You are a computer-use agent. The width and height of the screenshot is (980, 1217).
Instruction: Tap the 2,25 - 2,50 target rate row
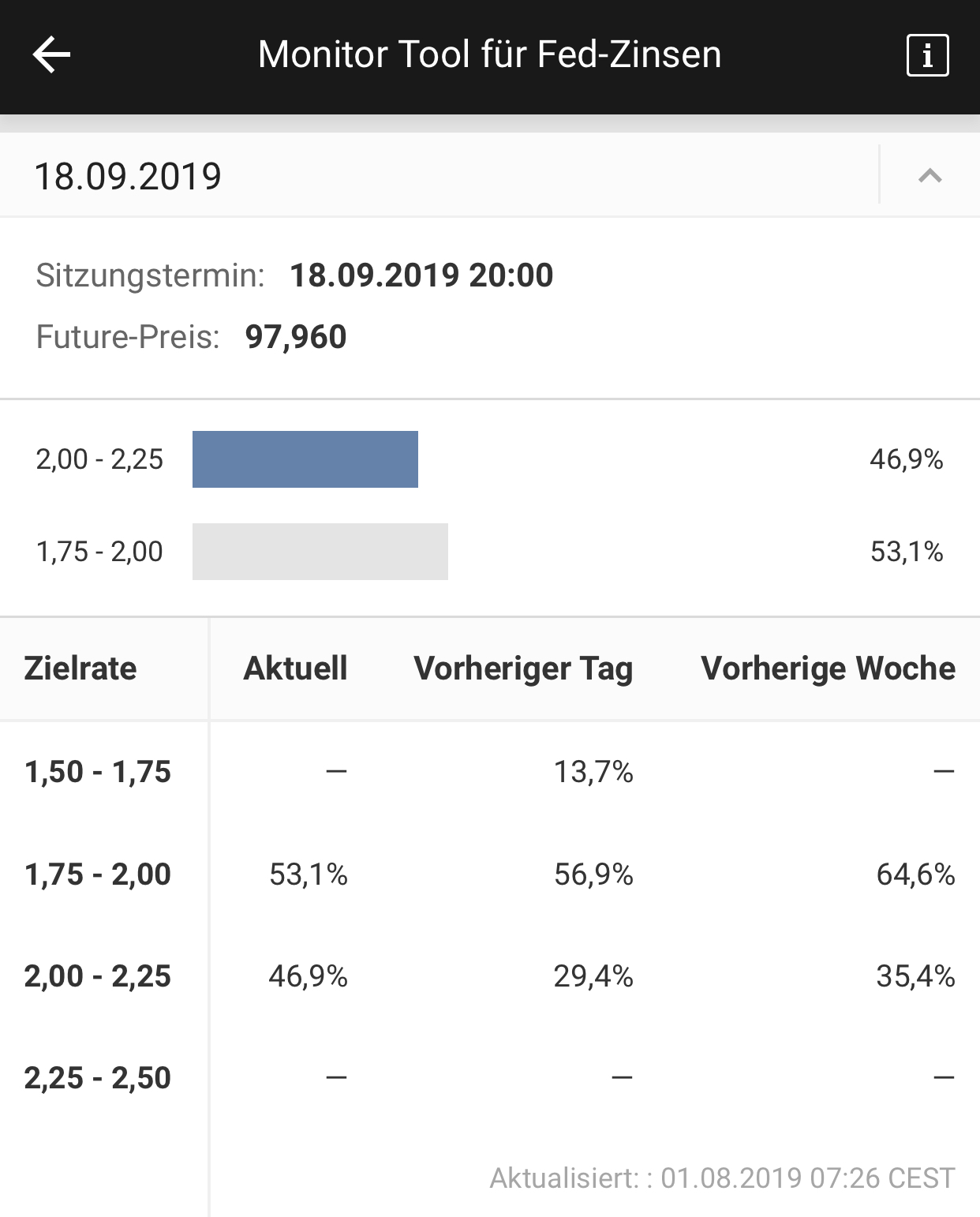coord(98,1078)
